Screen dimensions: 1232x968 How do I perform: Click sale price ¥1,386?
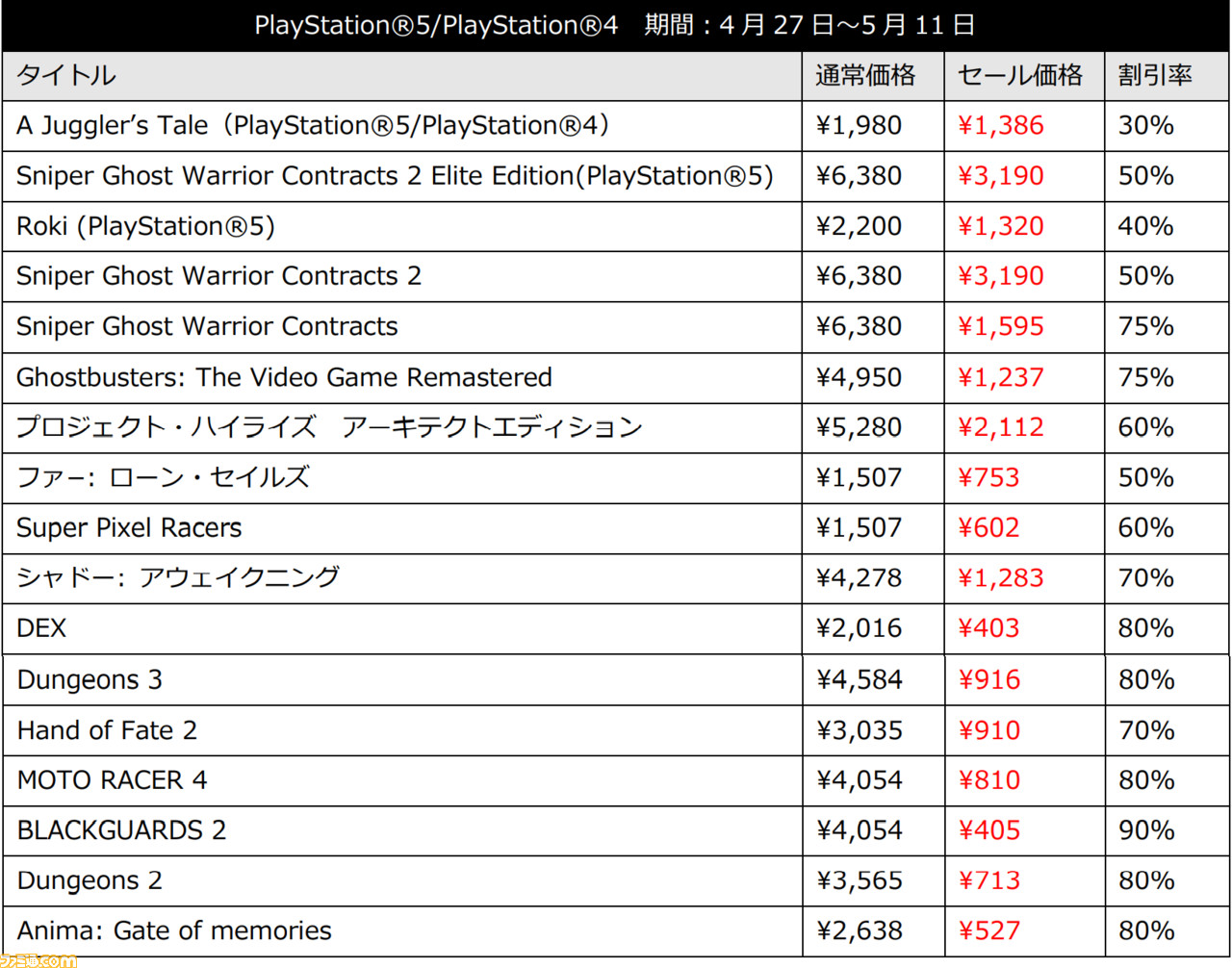coord(1001,126)
